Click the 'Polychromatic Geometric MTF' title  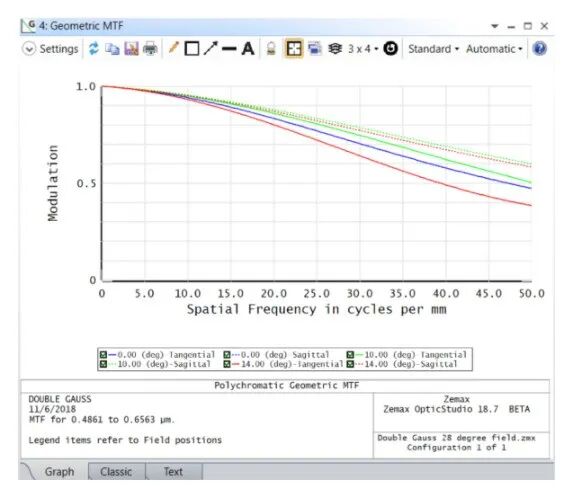pos(286,385)
